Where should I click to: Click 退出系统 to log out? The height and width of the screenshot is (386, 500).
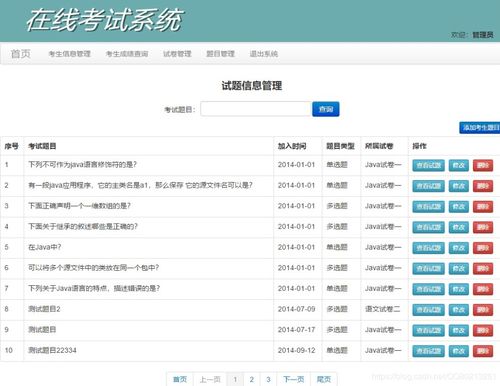click(264, 54)
